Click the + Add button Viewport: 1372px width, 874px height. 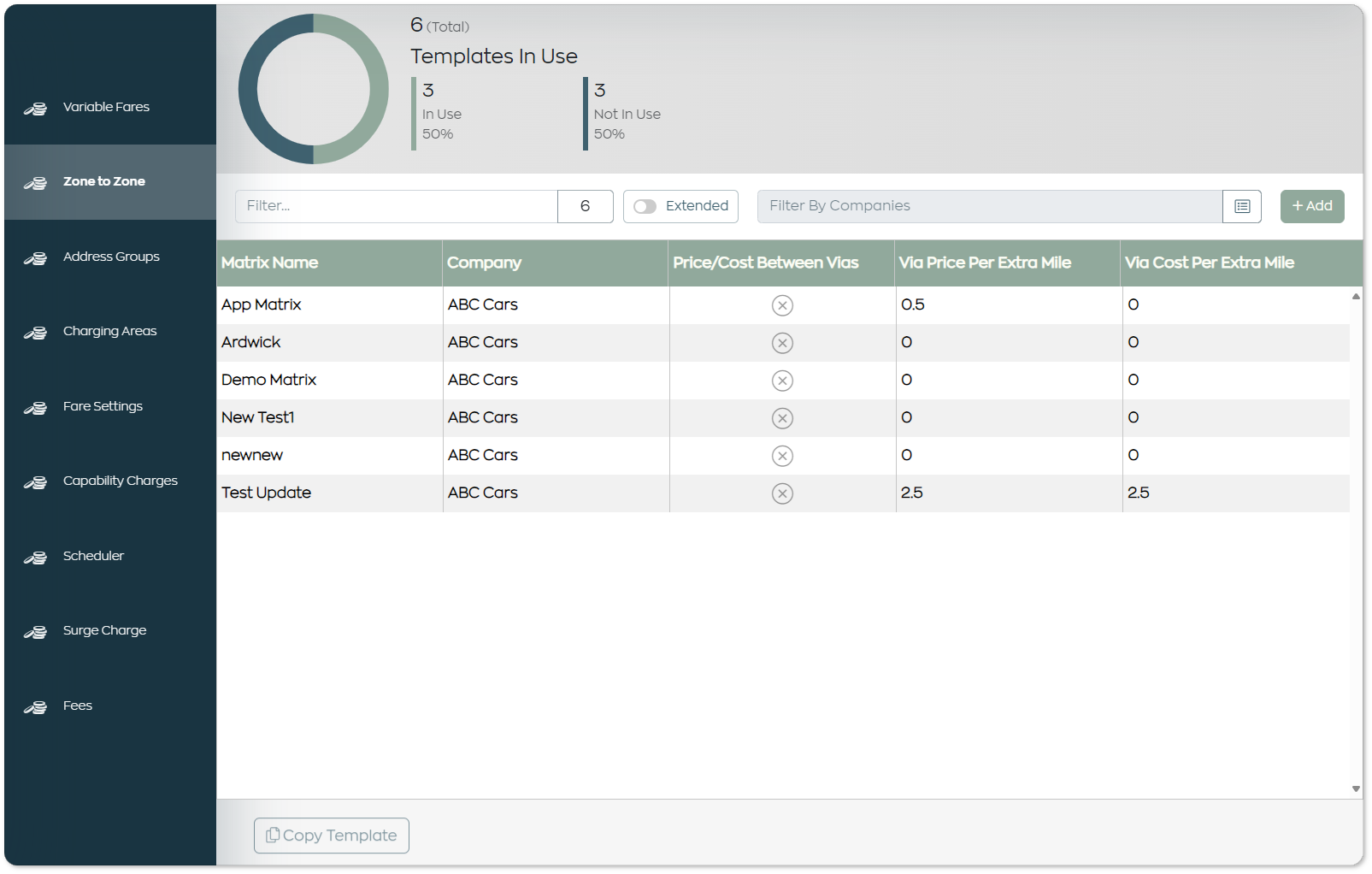[1311, 206]
